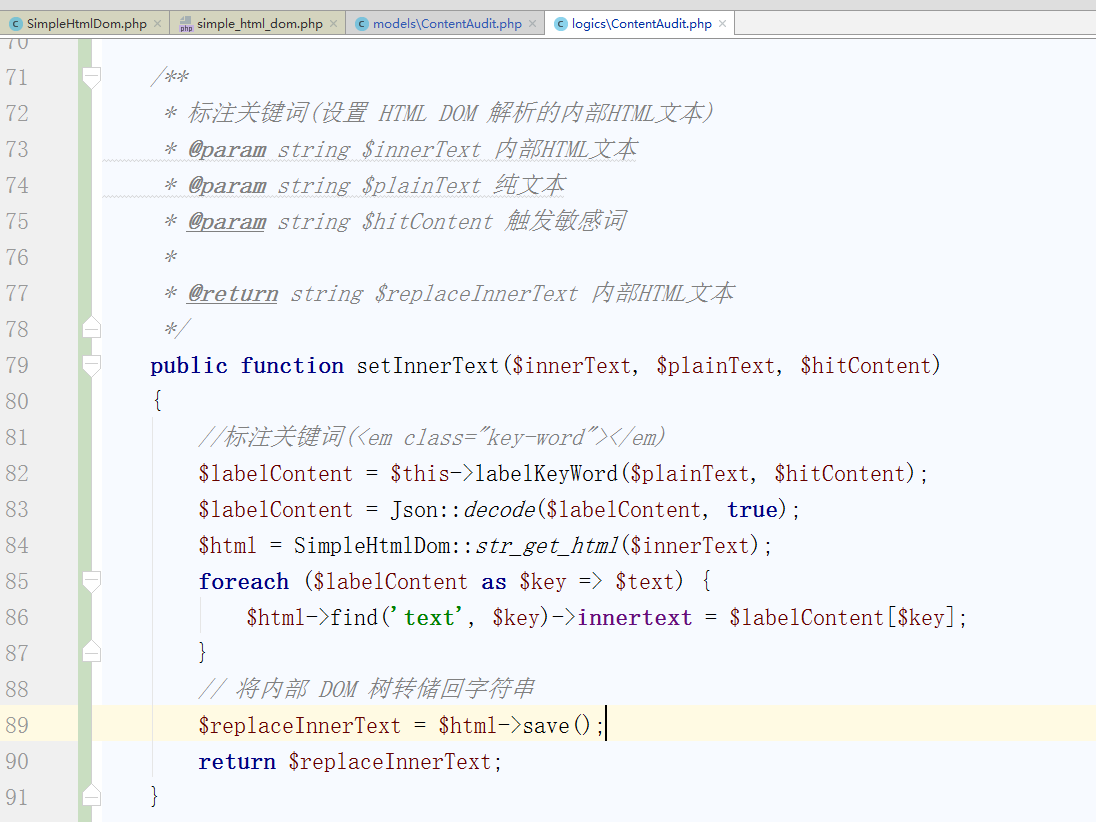Close the active logics\ContentAudit.php tab

click(x=723, y=23)
